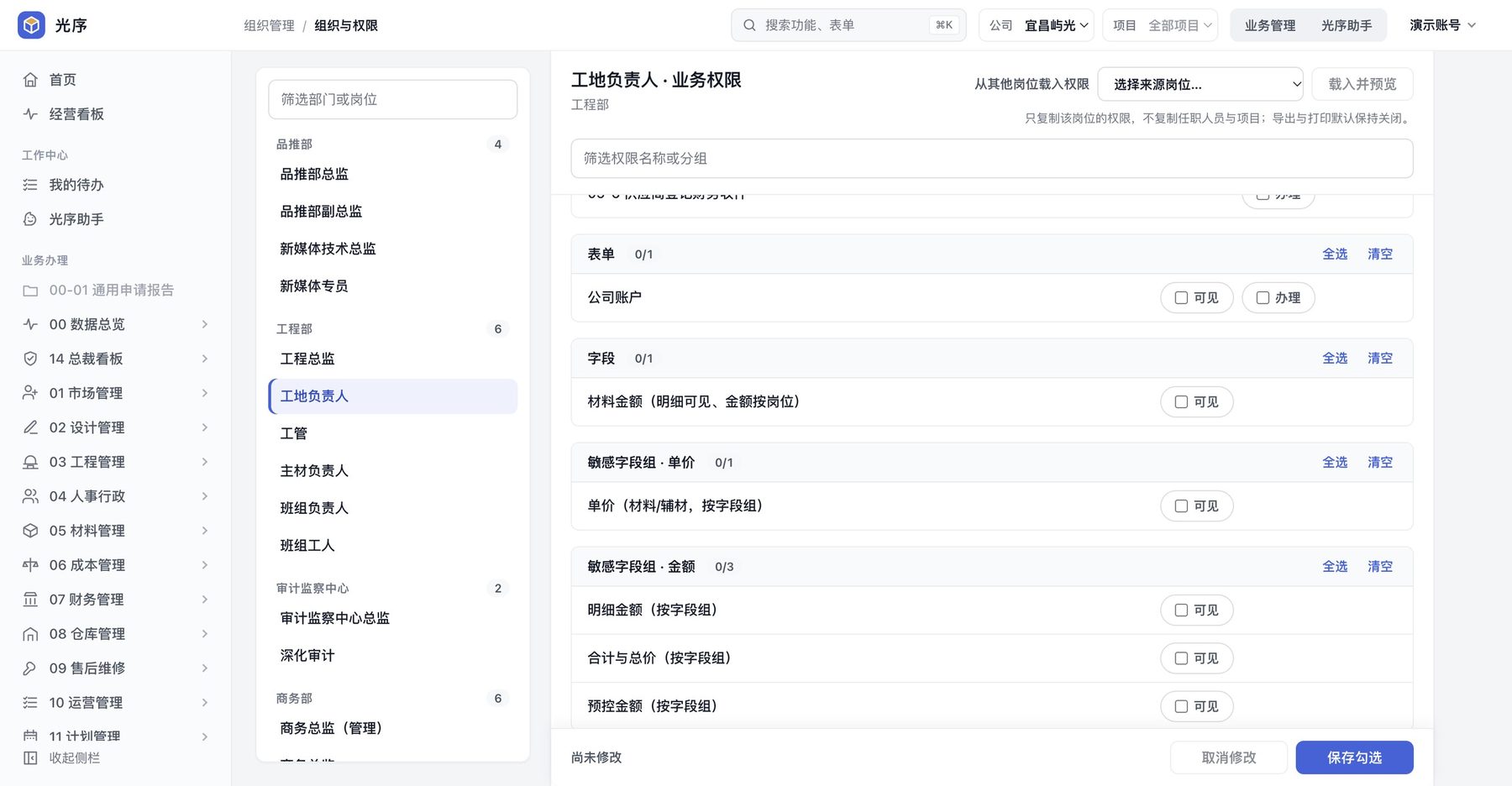Expand 05 材料管理 chevron

click(x=204, y=531)
